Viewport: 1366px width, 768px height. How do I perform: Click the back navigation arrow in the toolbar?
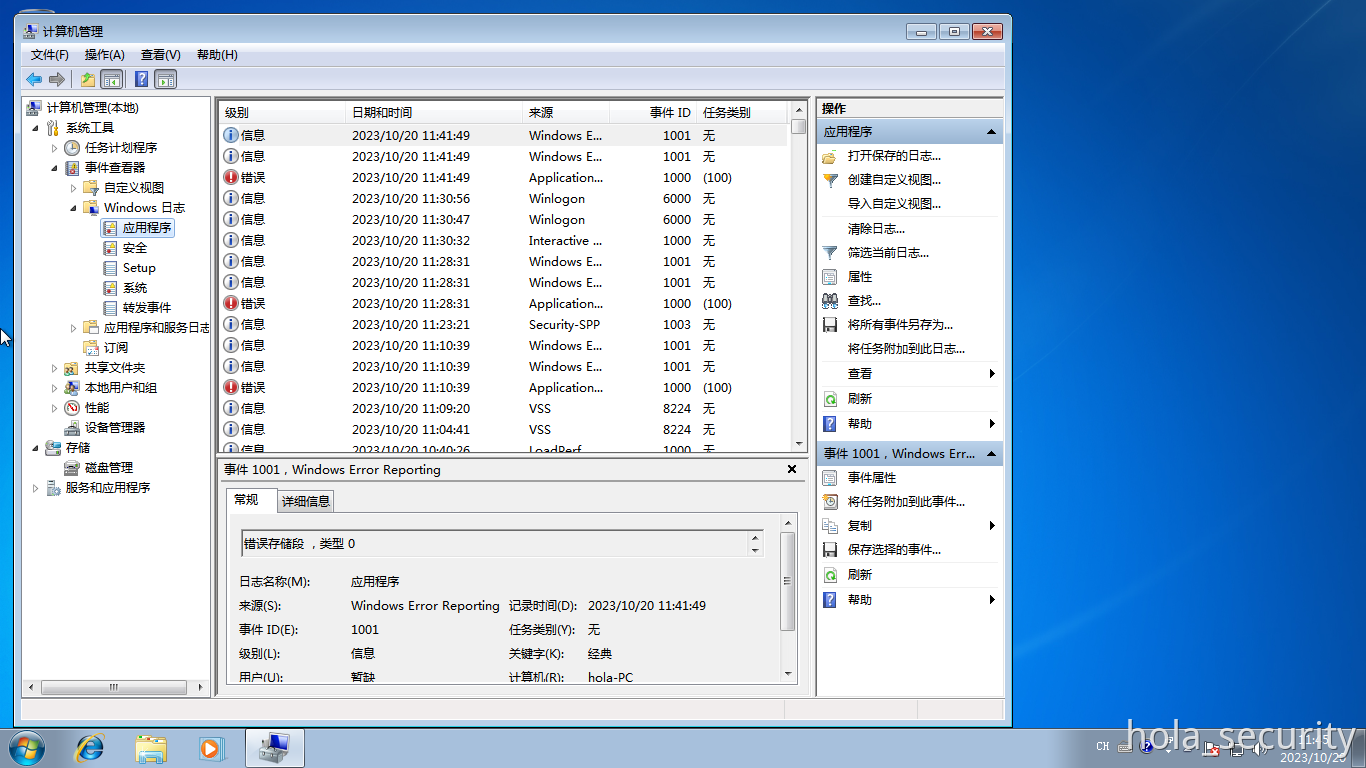(x=33, y=79)
